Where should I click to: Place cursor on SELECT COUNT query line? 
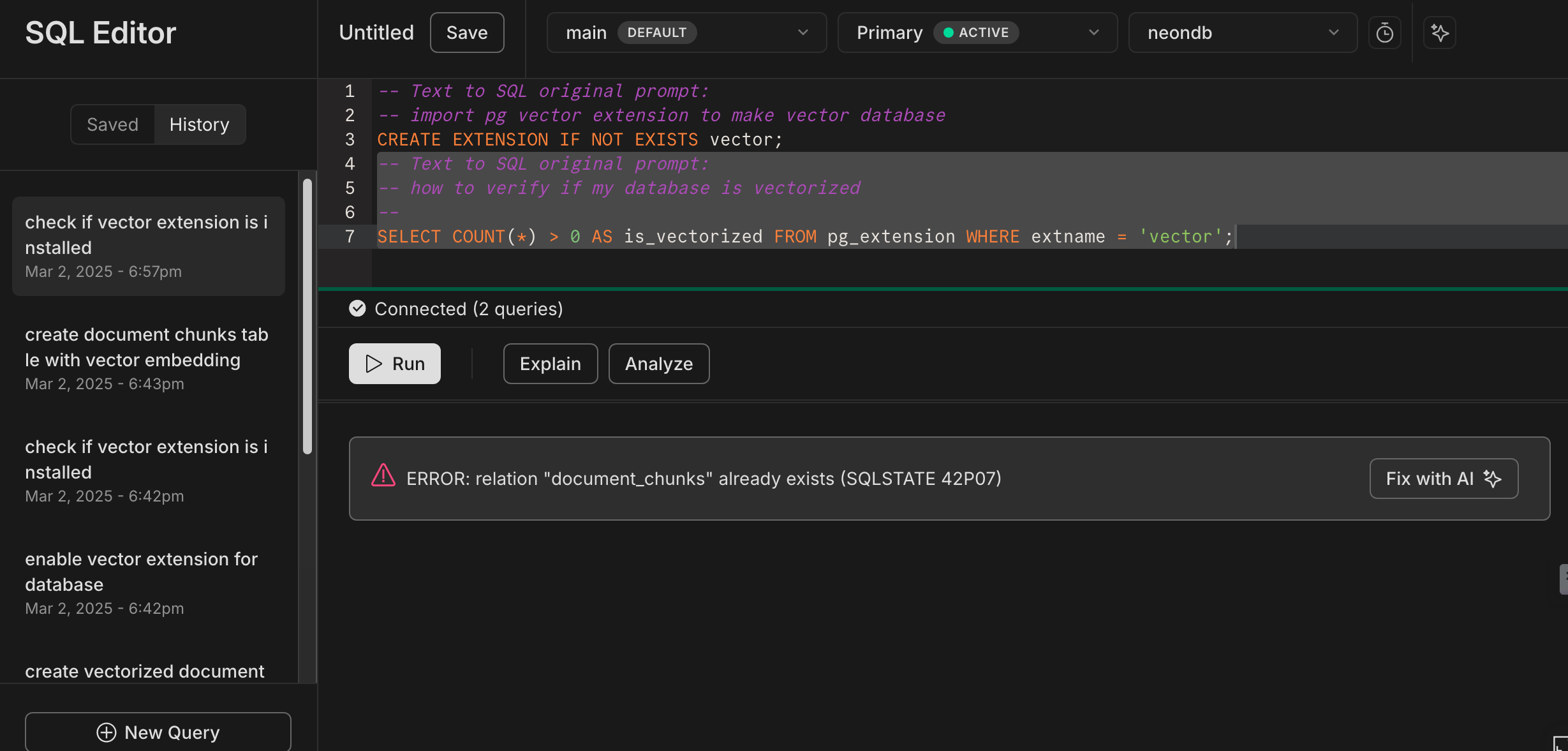805,237
